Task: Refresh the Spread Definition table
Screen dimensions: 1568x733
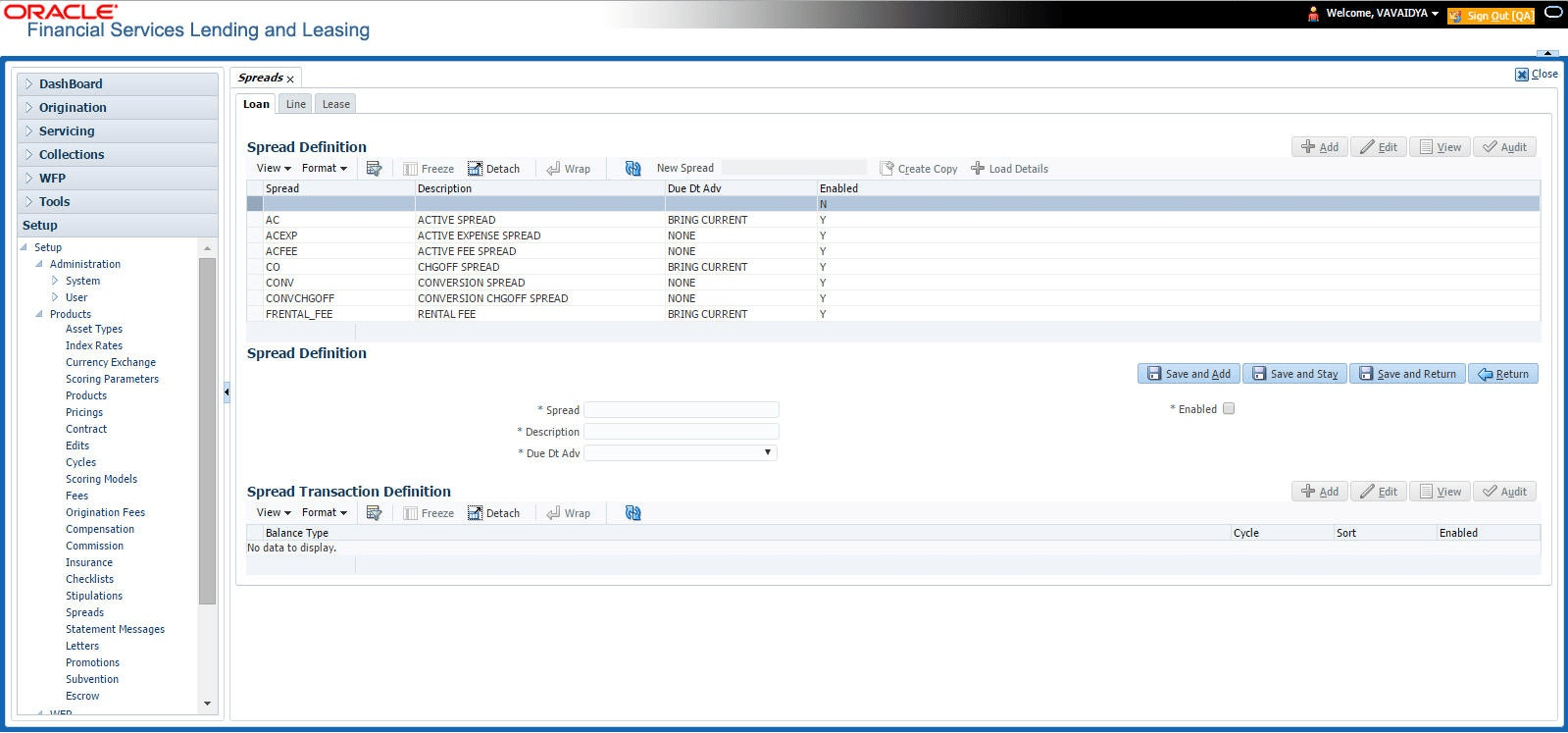Action: [632, 169]
